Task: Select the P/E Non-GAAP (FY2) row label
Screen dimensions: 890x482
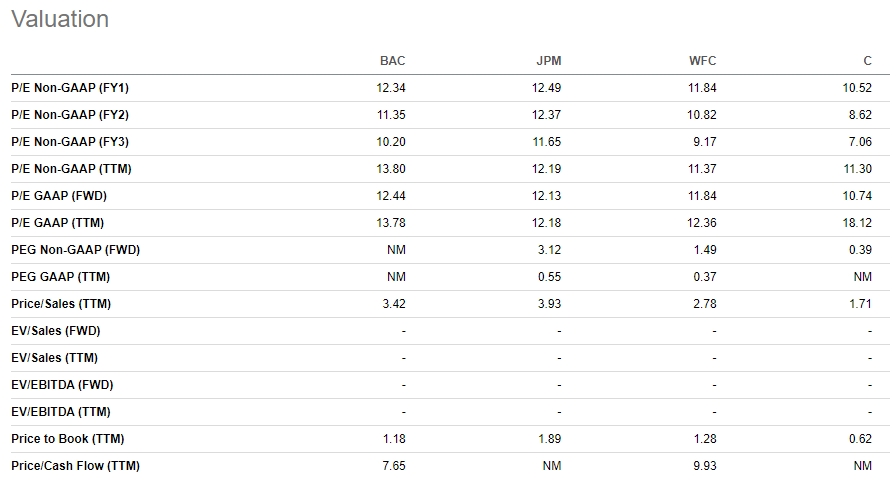Action: click(x=70, y=115)
